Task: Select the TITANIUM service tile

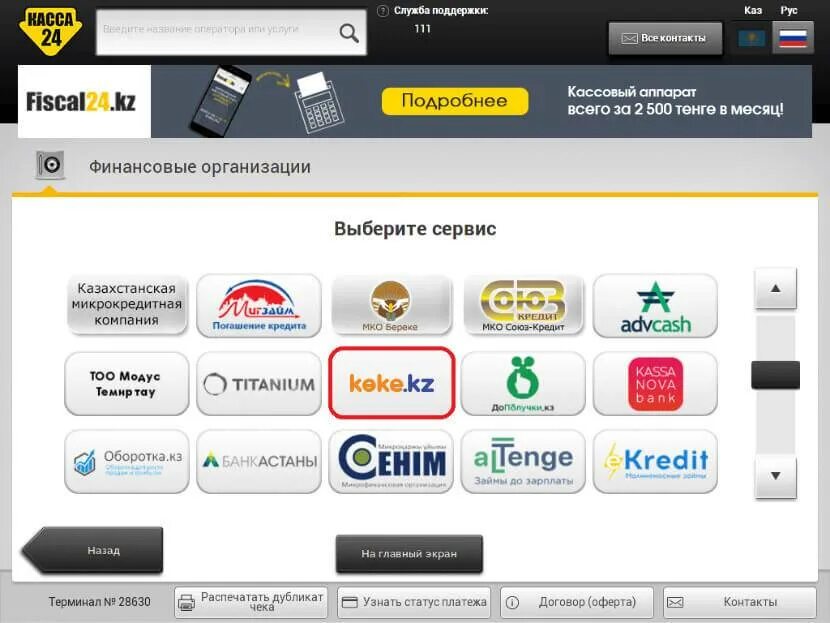Action: (259, 383)
